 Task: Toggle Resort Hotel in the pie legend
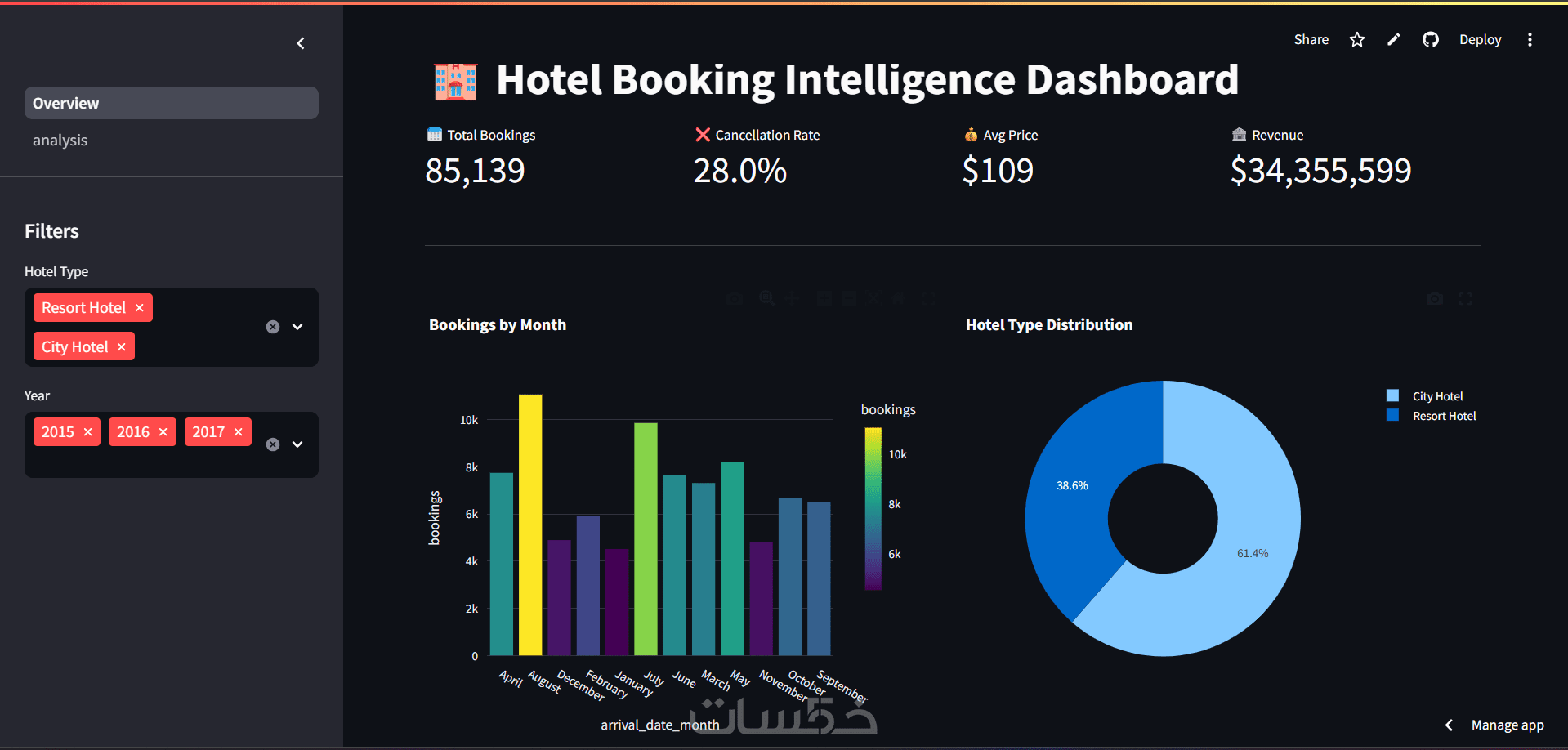click(x=1443, y=416)
